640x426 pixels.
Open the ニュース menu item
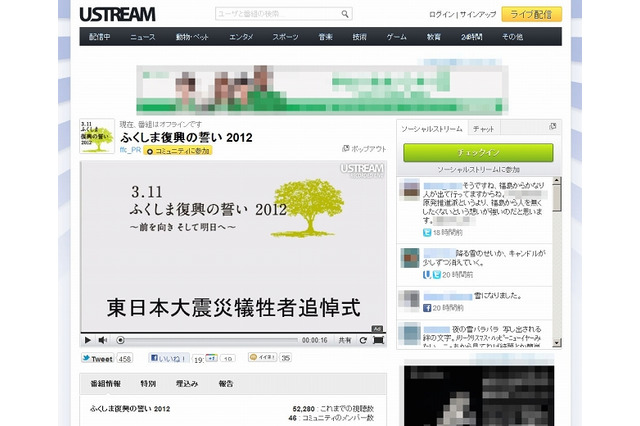(x=143, y=37)
